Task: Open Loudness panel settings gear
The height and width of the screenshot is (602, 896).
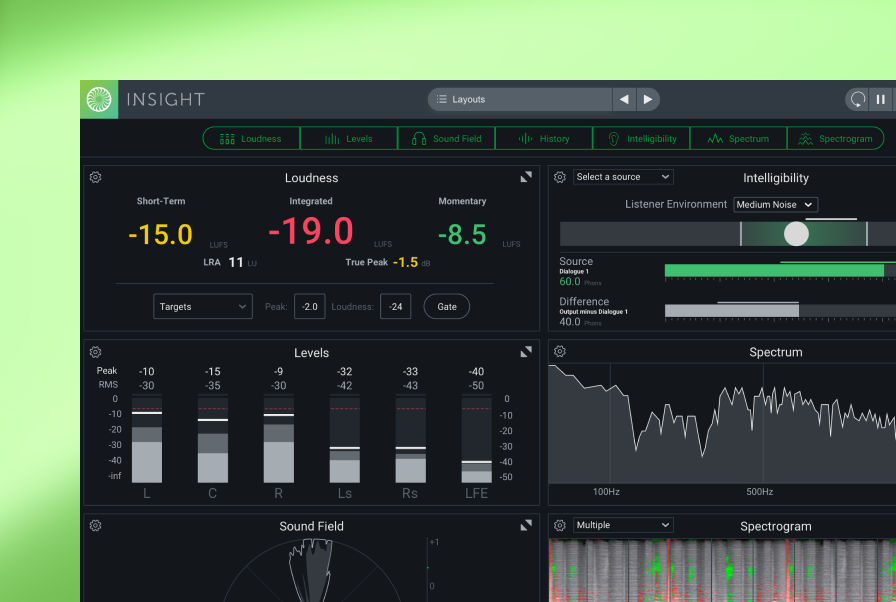Action: pyautogui.click(x=95, y=177)
